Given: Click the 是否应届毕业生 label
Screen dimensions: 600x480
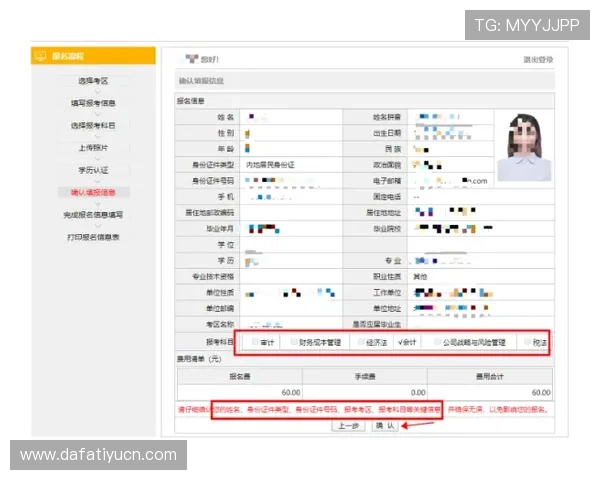Looking at the screenshot, I should click(x=377, y=324).
